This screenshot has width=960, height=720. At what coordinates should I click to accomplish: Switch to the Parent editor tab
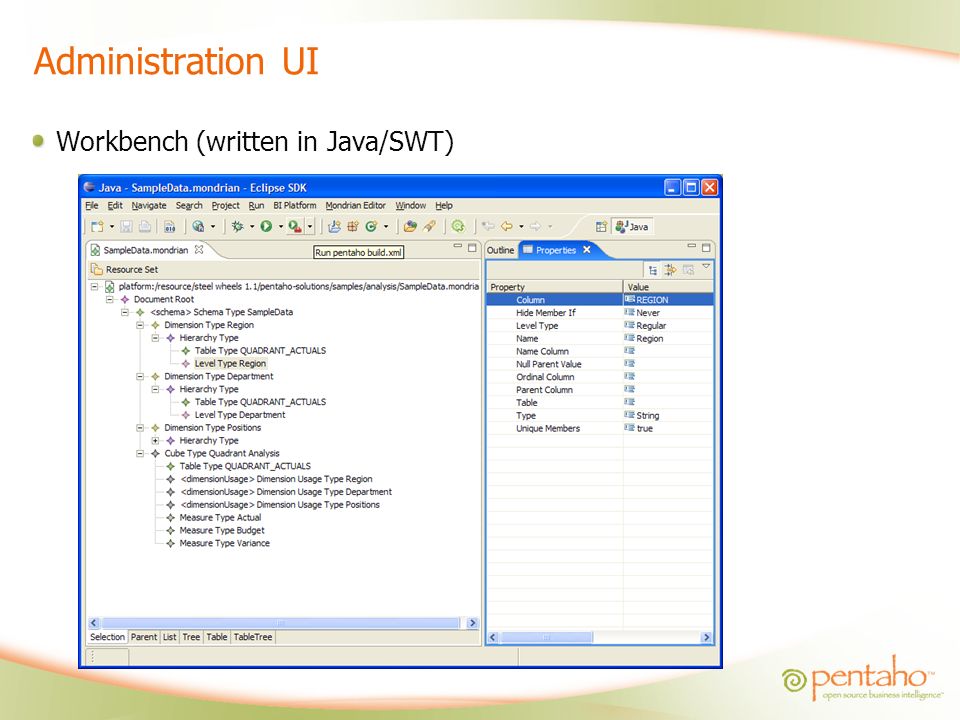pyautogui.click(x=144, y=637)
